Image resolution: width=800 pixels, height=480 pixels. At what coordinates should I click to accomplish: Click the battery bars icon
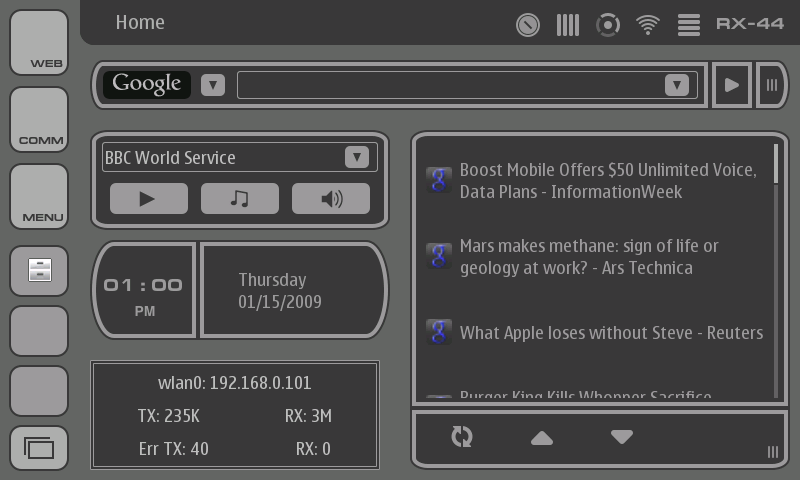click(568, 24)
